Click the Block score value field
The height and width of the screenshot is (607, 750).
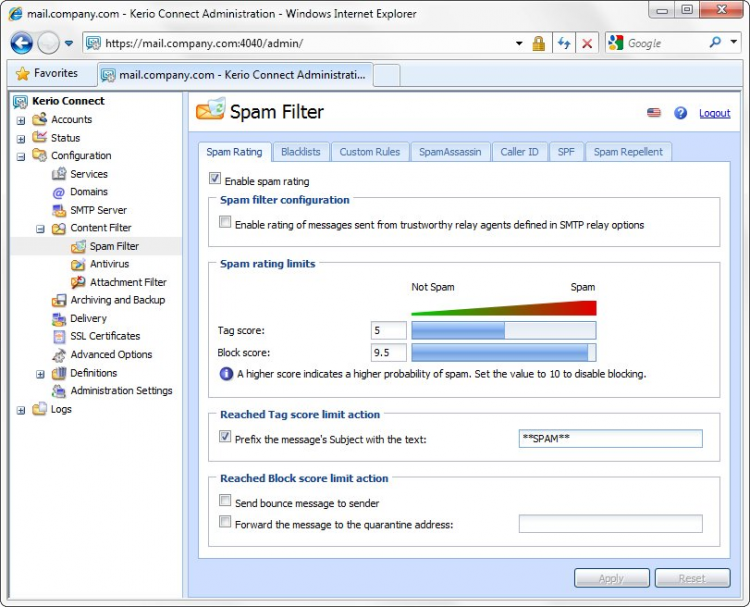[x=388, y=353]
